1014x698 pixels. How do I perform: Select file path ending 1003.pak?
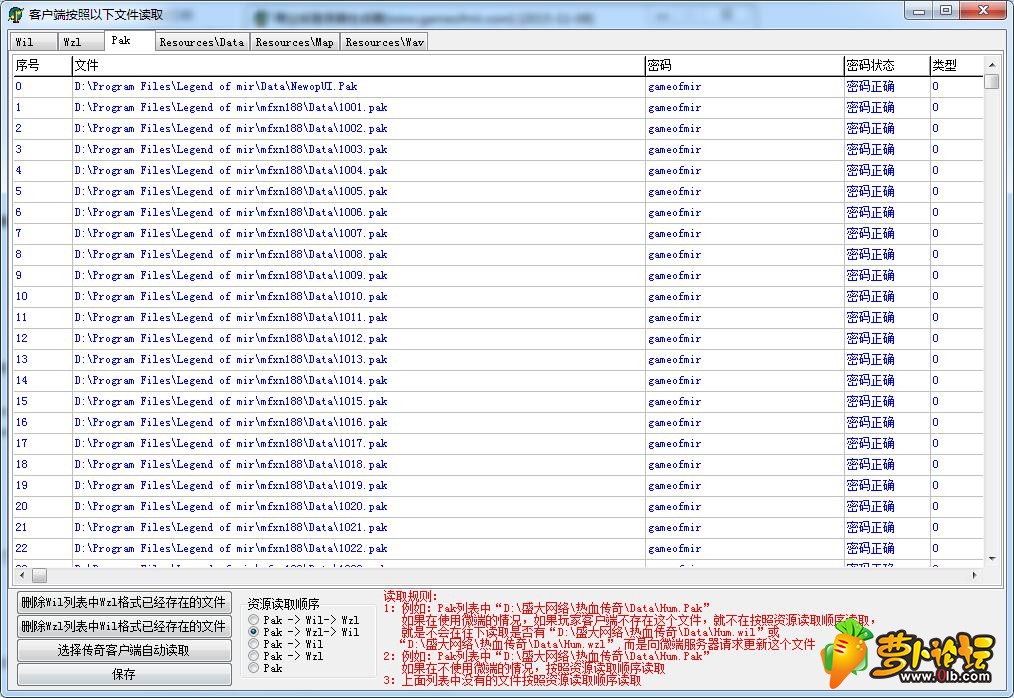(x=230, y=149)
